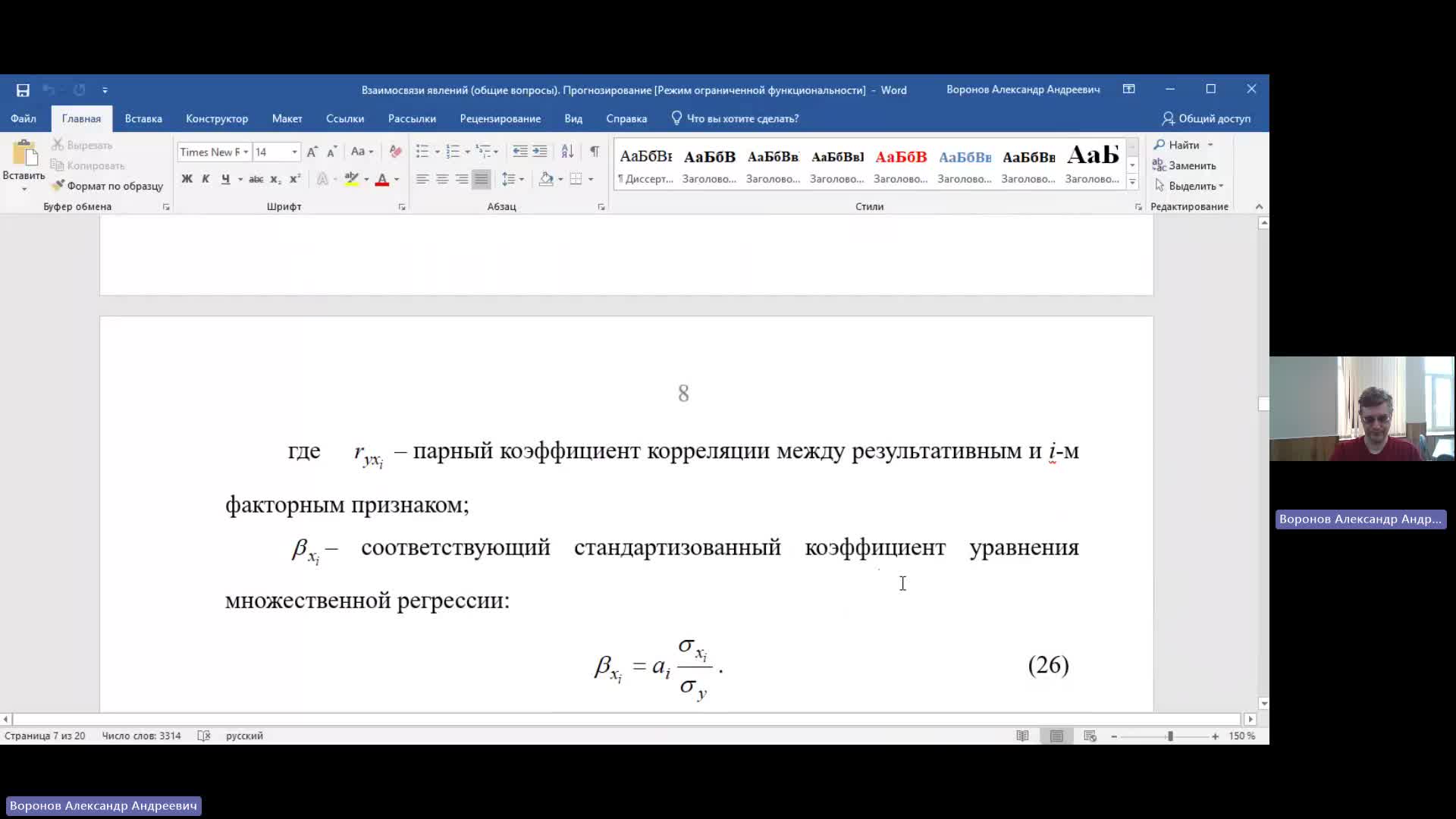Toggle strikethrough formatting (abc)
Screen dimensions: 1456x819
(256, 179)
